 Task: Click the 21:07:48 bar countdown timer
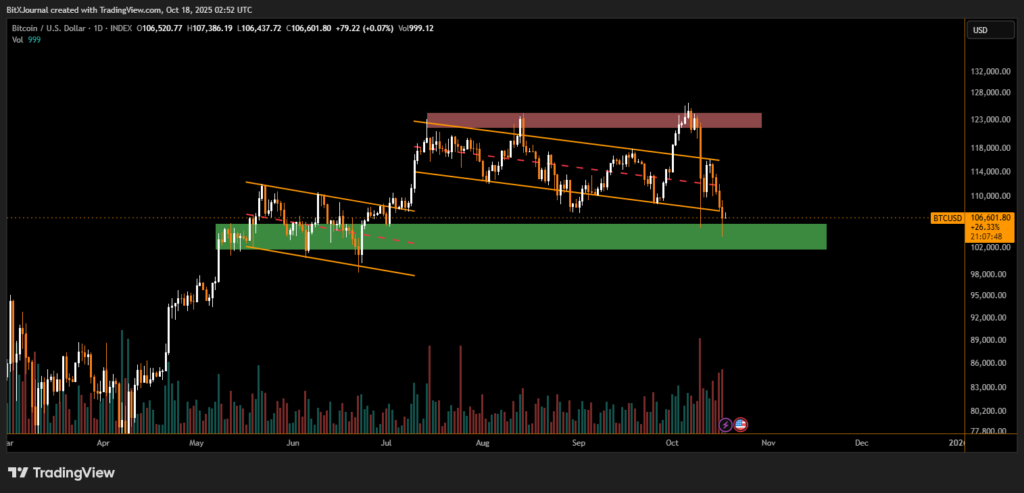click(x=992, y=236)
